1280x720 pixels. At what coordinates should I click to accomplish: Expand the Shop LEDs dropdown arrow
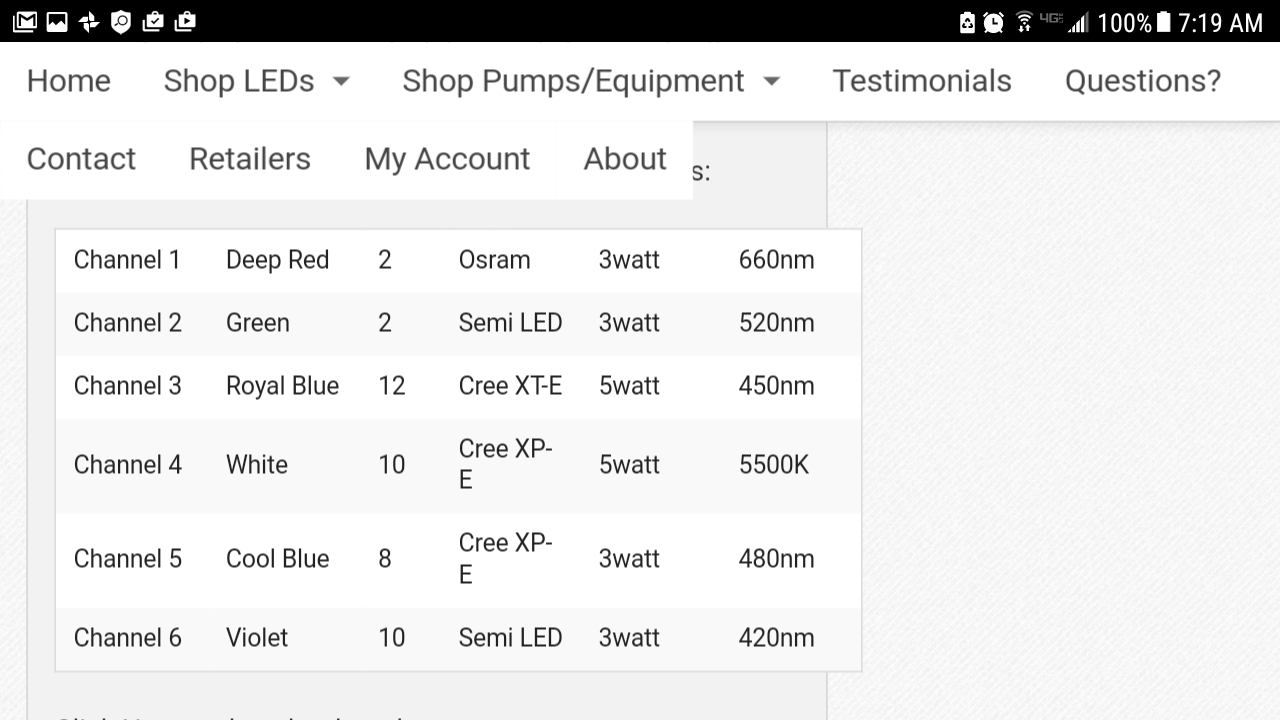click(x=341, y=81)
